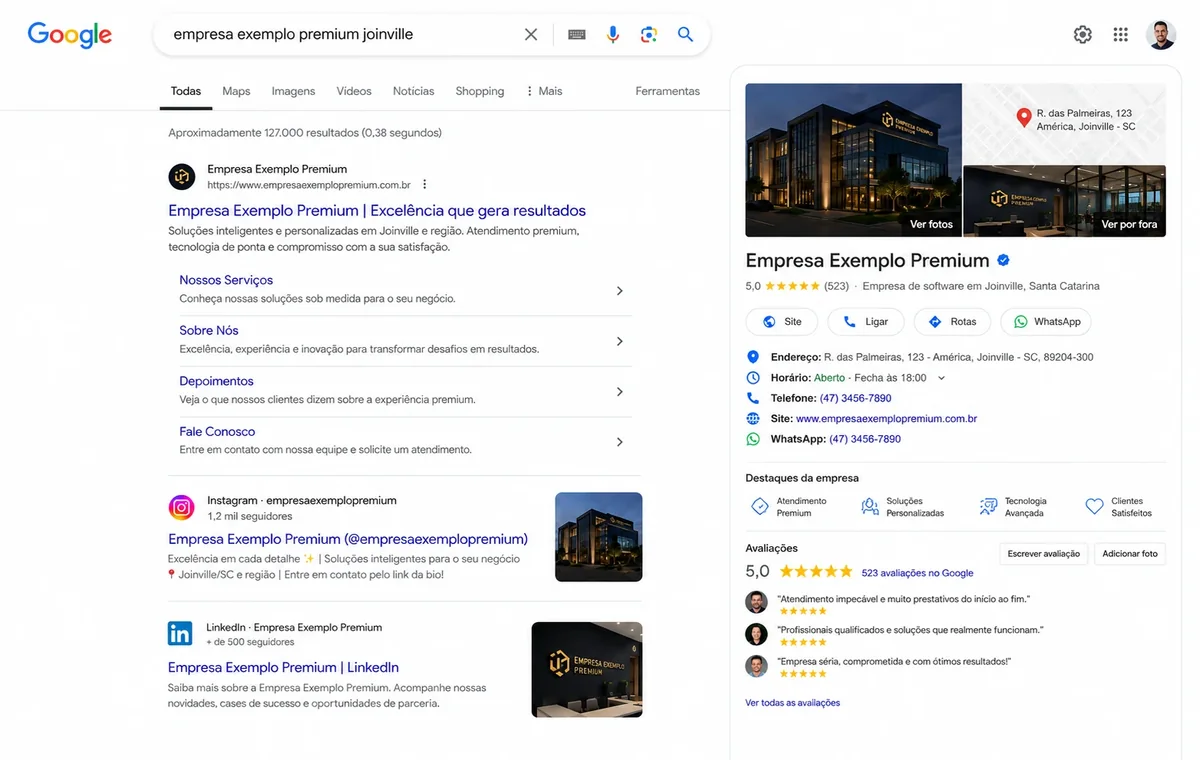Click the Rotas directions button
1200x760 pixels.
coord(953,322)
